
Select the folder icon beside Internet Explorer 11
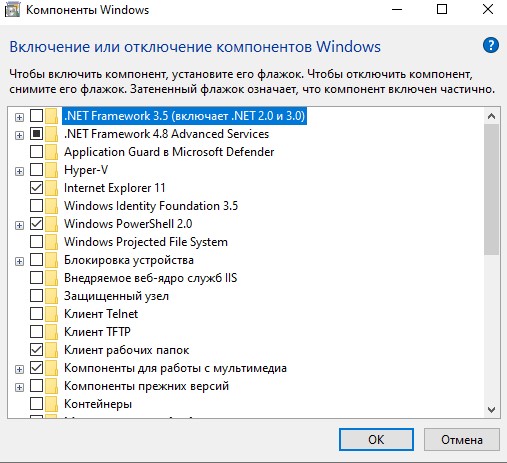[x=51, y=188]
